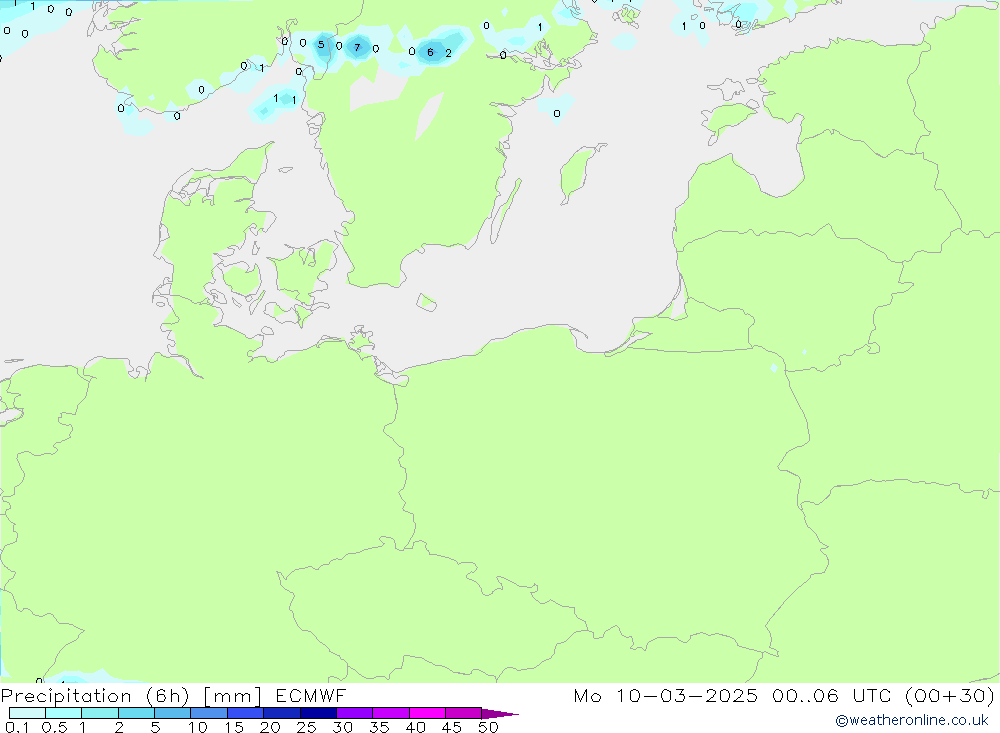The width and height of the screenshot is (1000, 733).
Task: Click the pink 40 mm legend swatch
Action: tap(427, 713)
